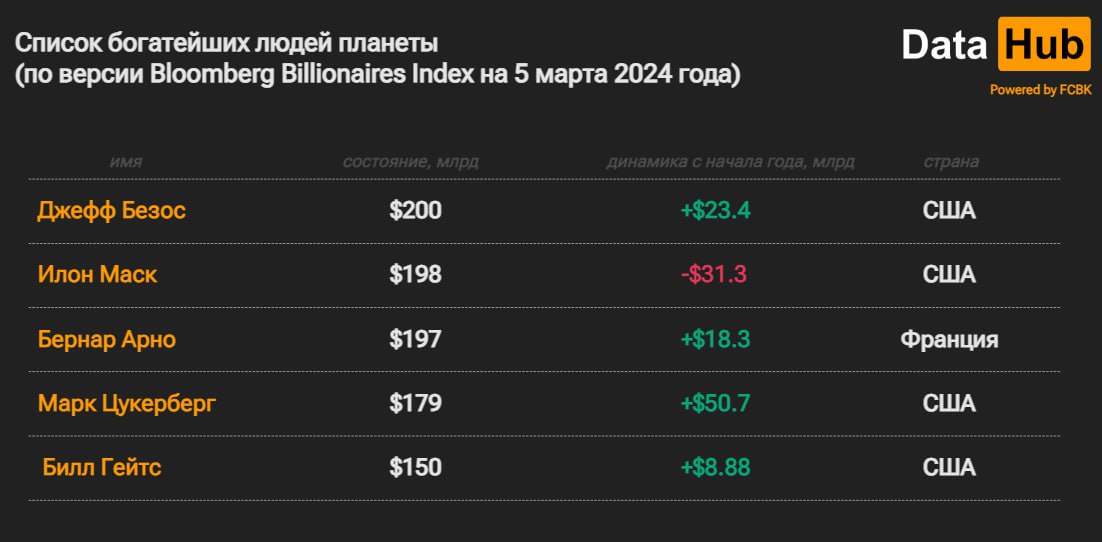
Task: Click the white Data logo text
Action: point(945,45)
